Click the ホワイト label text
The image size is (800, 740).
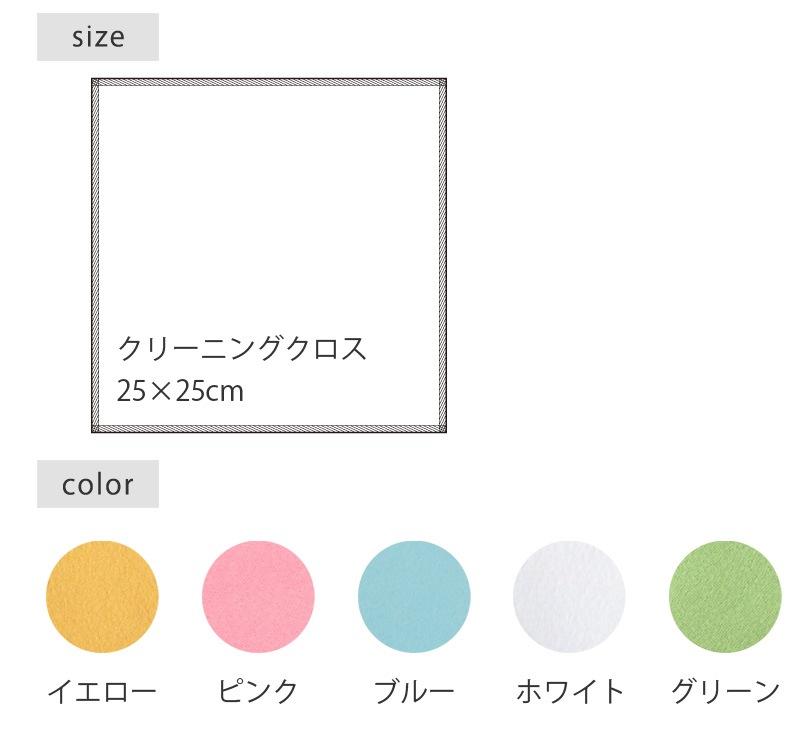570,691
